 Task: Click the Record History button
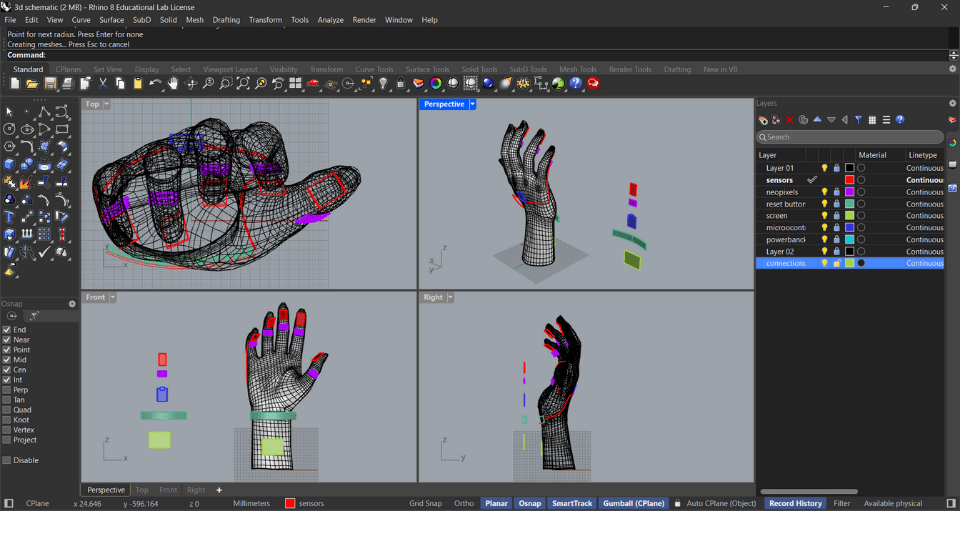[795, 503]
